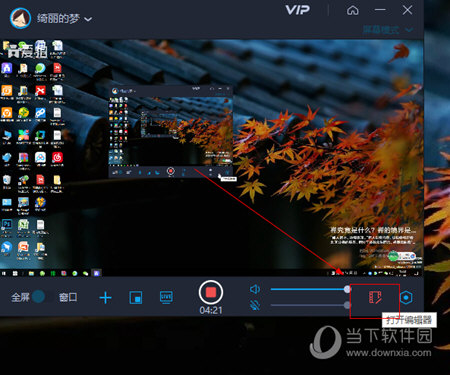Viewport: 450px width, 375px height.
Task: Open the video editor icon
Action: pyautogui.click(x=375, y=297)
